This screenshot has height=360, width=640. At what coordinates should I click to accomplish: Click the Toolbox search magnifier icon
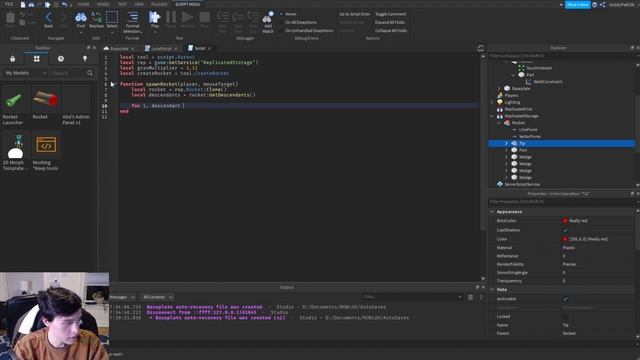point(90,73)
